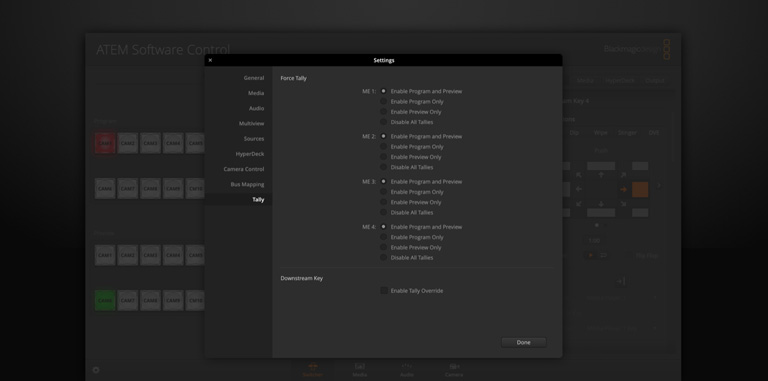
Task: Select the Stinger transition tab
Action: tap(627, 133)
